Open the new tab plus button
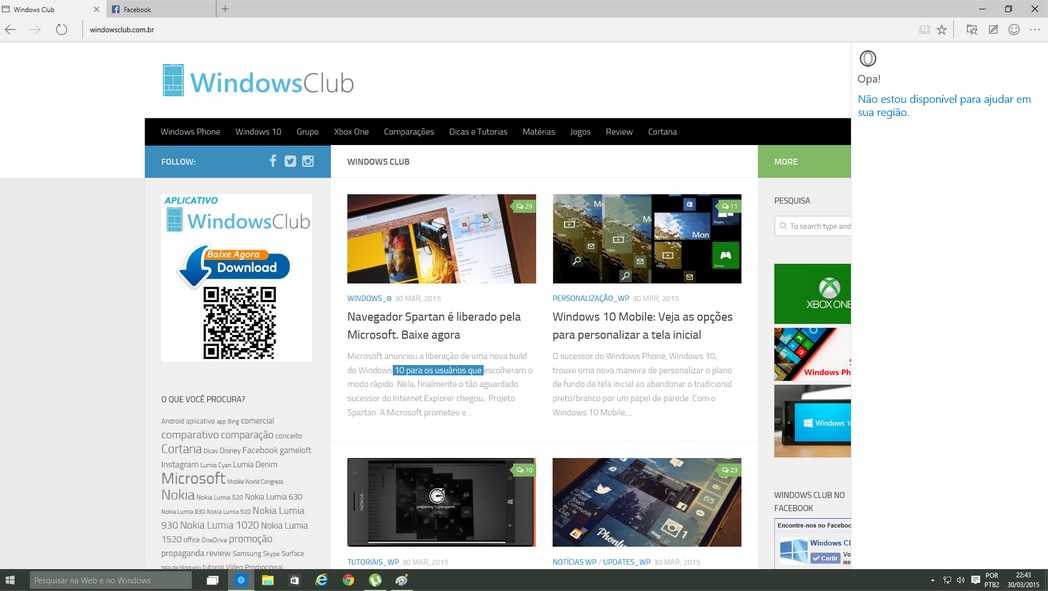 225,9
